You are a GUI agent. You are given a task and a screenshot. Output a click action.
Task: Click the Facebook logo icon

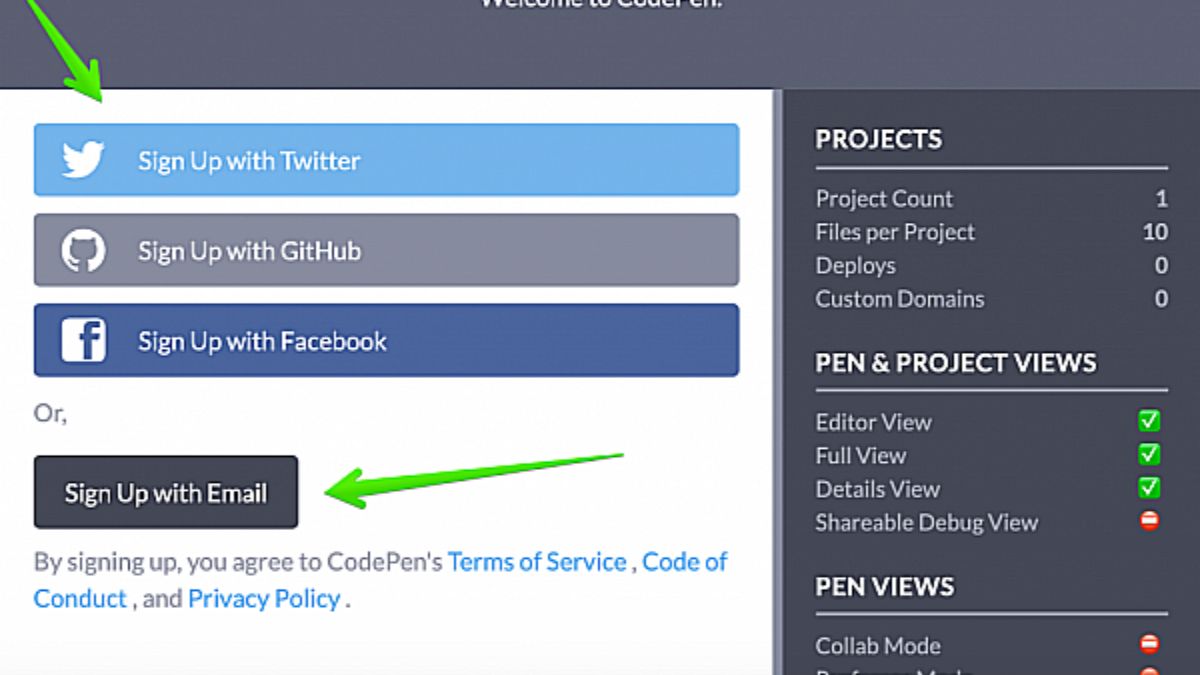coord(83,340)
